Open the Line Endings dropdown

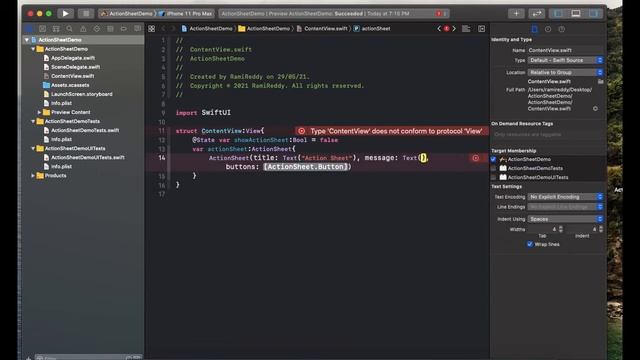click(565, 207)
